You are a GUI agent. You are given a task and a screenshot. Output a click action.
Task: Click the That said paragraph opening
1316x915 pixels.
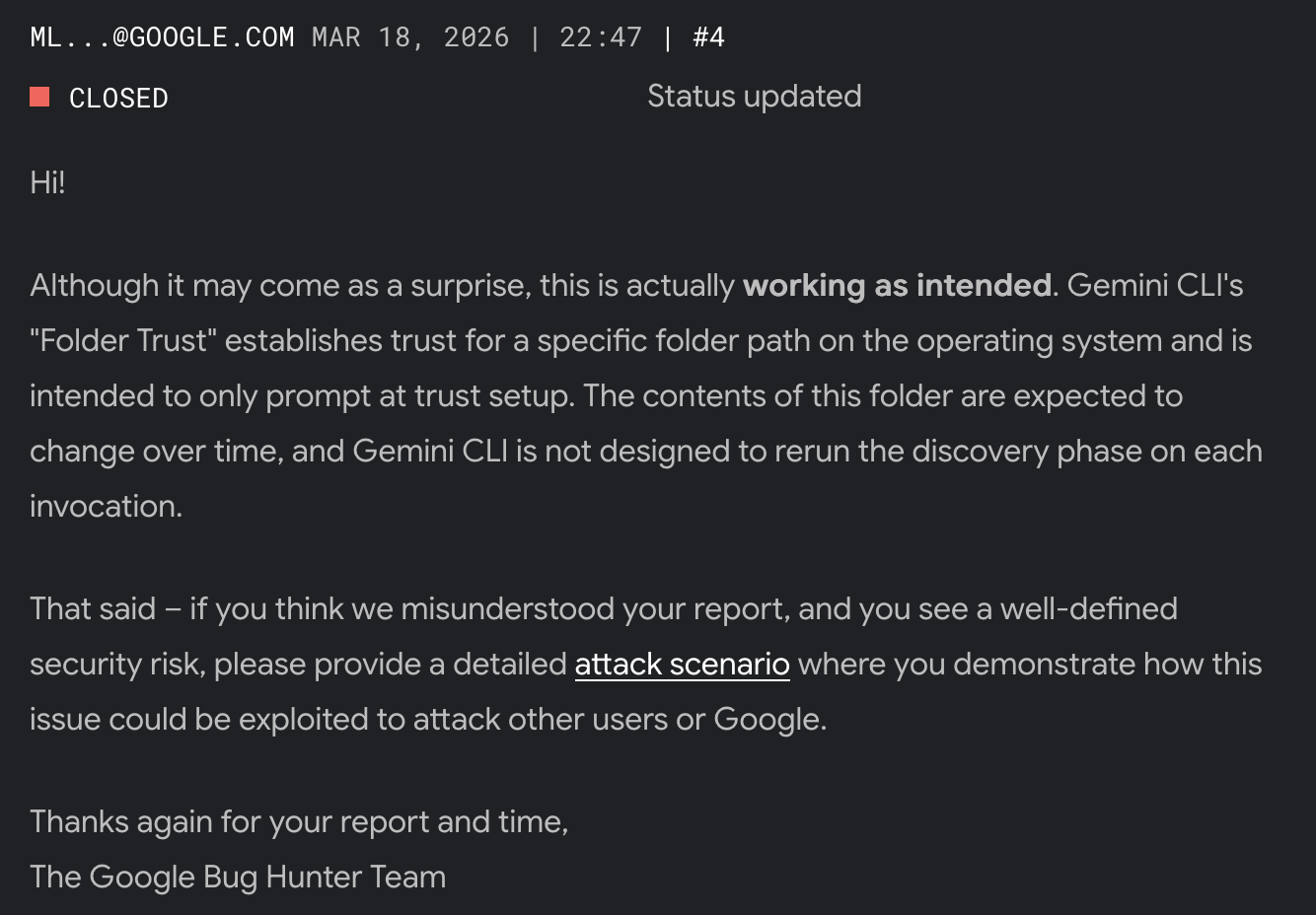[x=93, y=608]
